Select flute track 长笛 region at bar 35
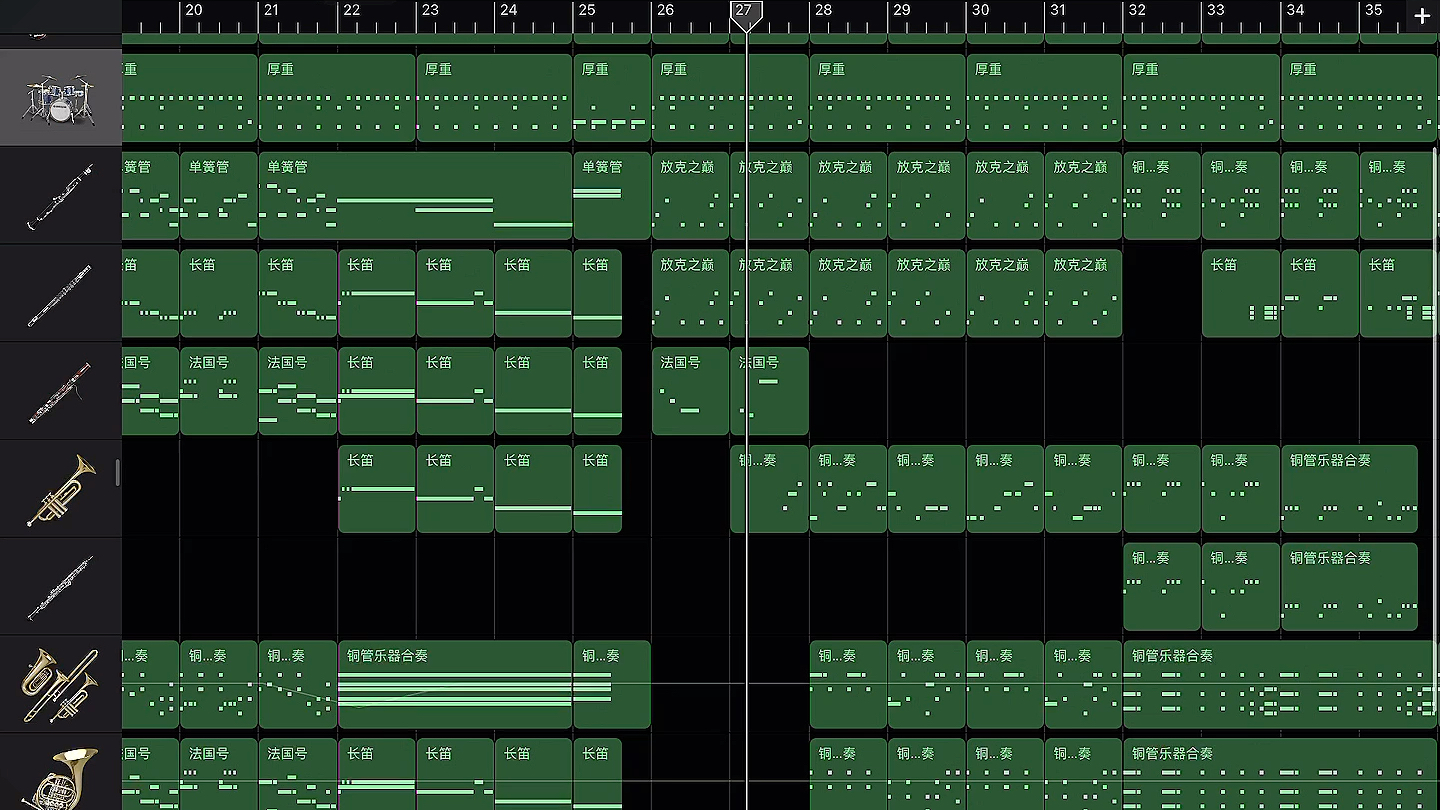This screenshot has height=810, width=1440. pyautogui.click(x=1397, y=293)
